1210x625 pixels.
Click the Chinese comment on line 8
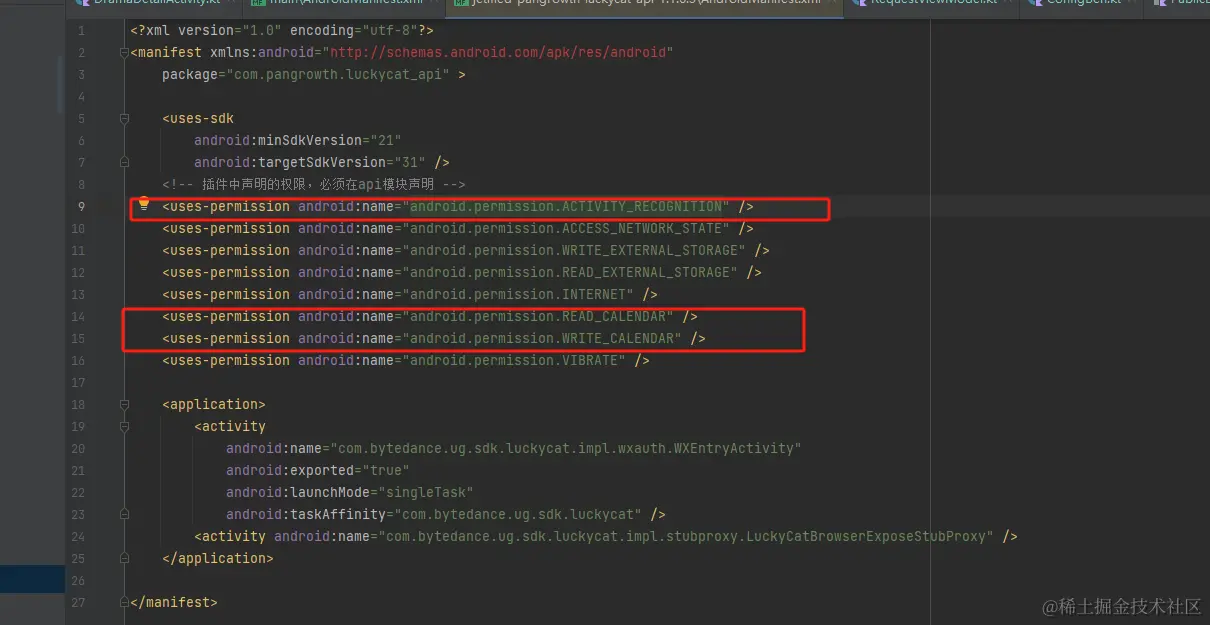[314, 184]
